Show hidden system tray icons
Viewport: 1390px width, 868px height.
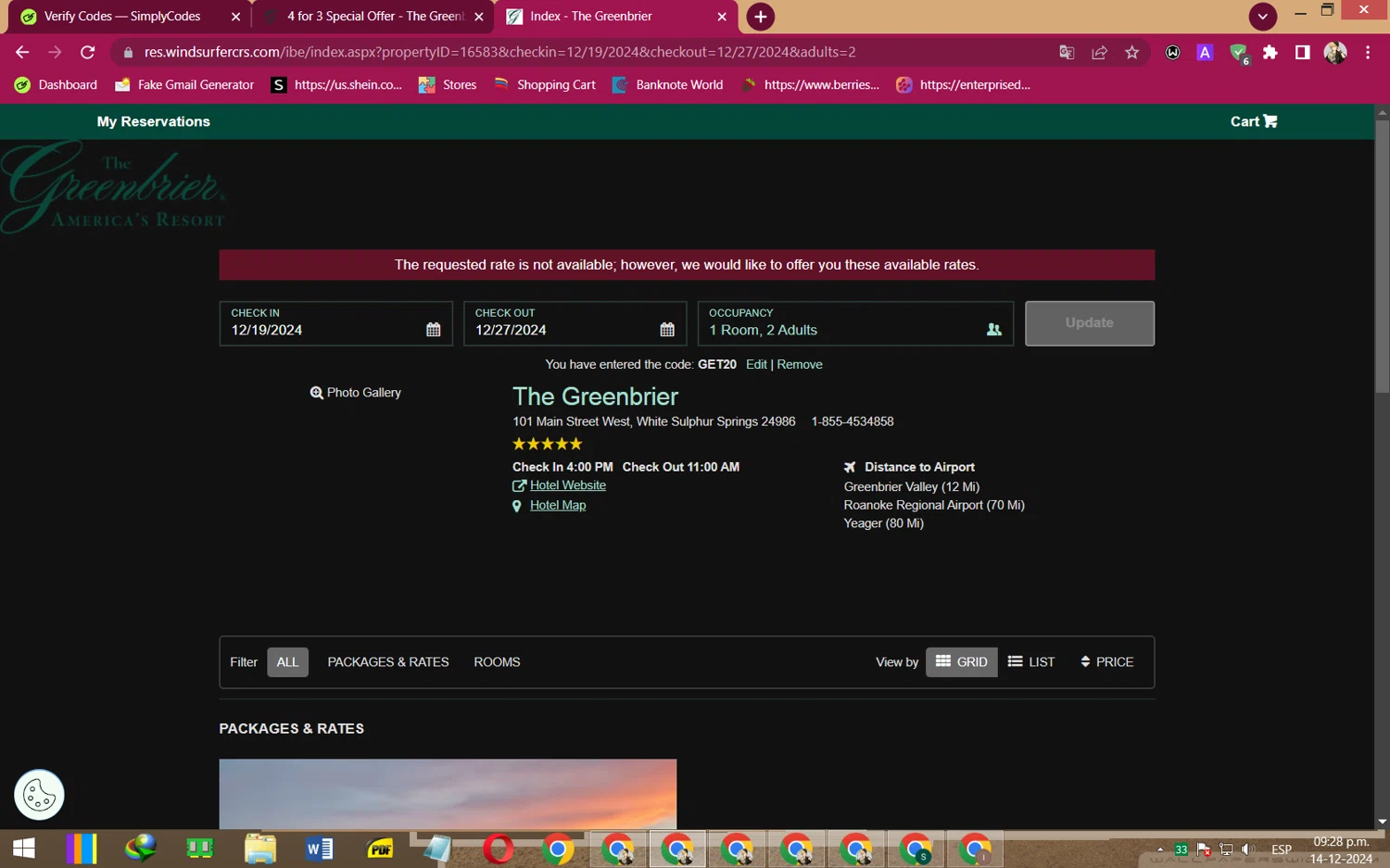click(1159, 849)
